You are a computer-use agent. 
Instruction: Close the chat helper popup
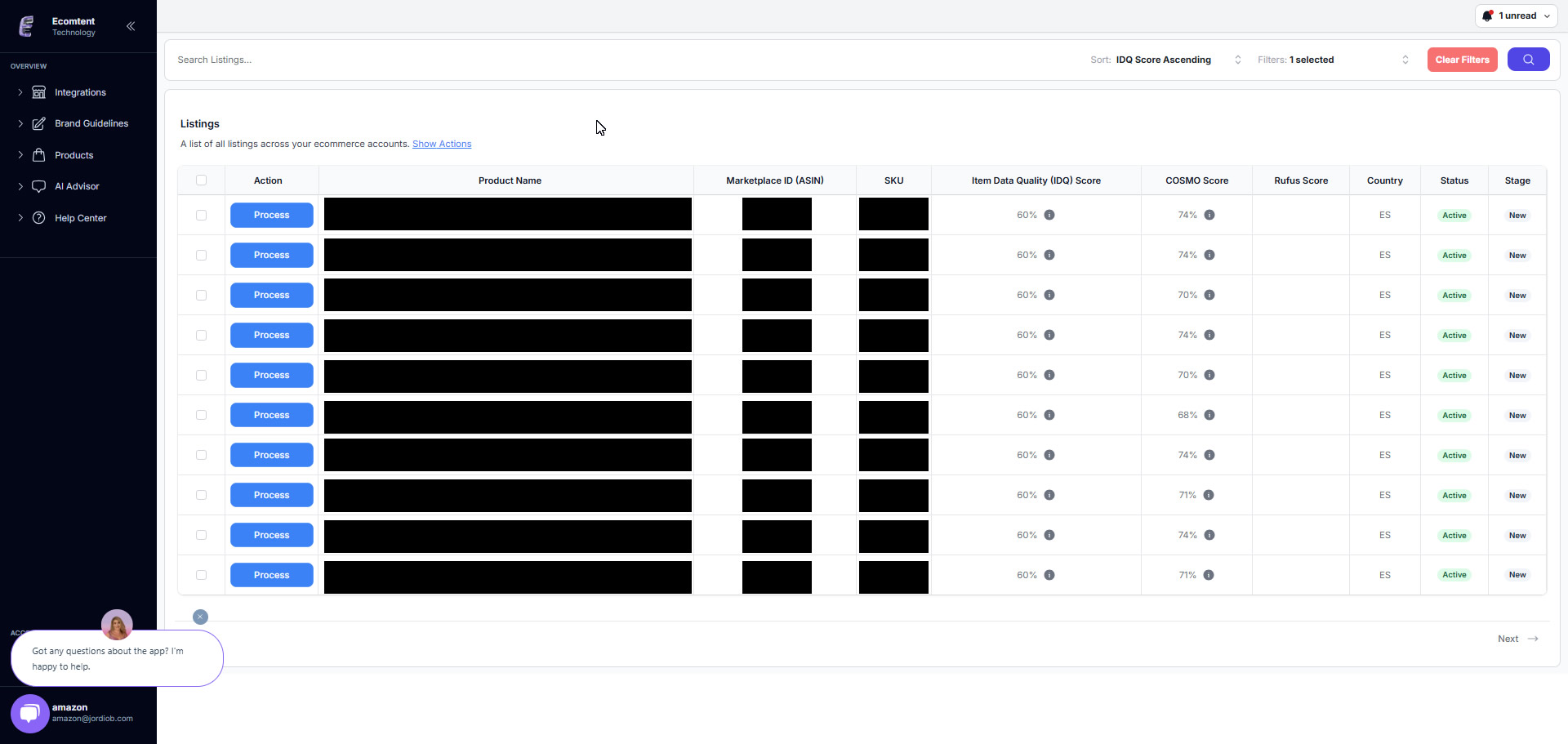click(x=200, y=617)
